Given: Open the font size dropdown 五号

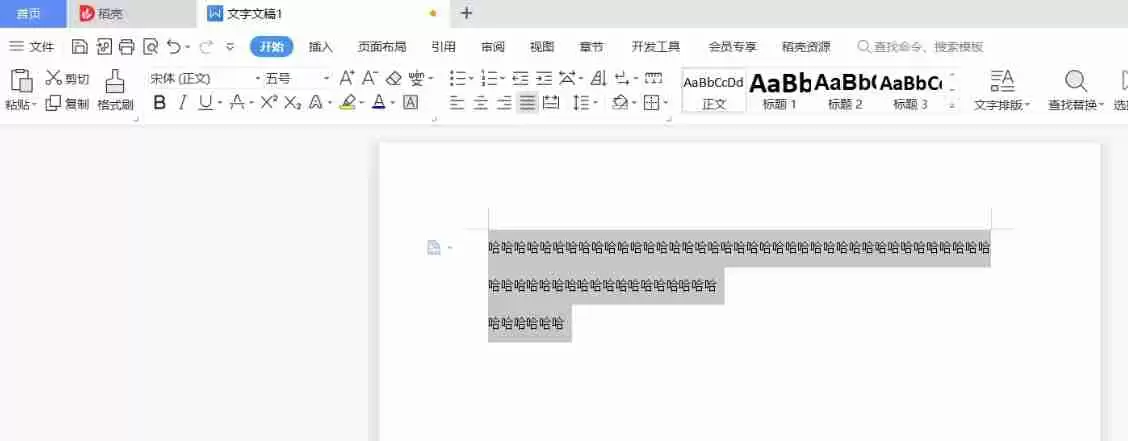Looking at the screenshot, I should point(326,78).
